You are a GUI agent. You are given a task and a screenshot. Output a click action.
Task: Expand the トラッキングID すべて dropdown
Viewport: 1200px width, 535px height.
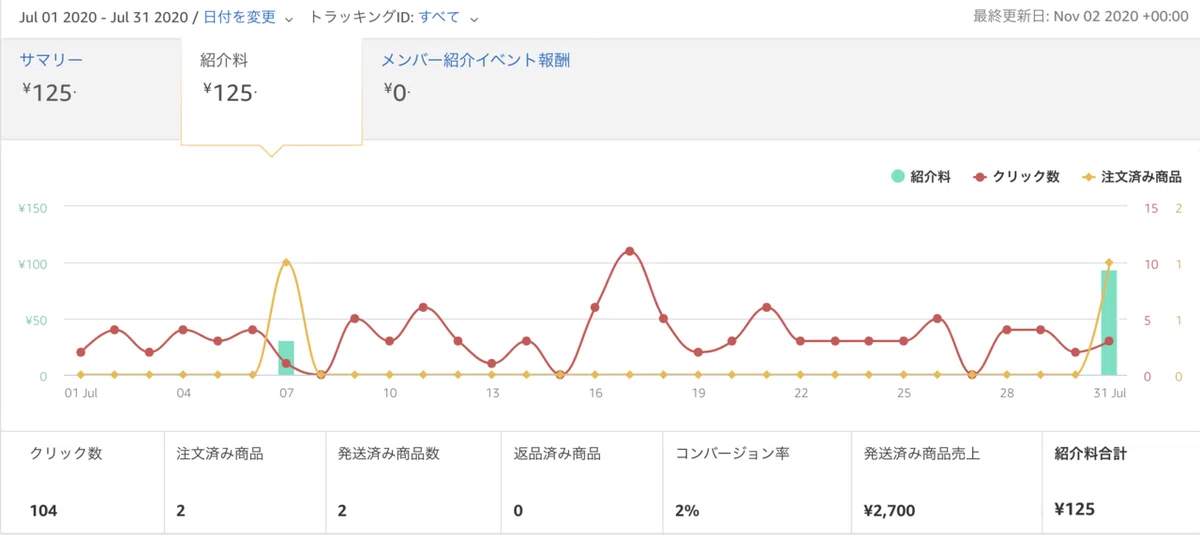(x=448, y=18)
